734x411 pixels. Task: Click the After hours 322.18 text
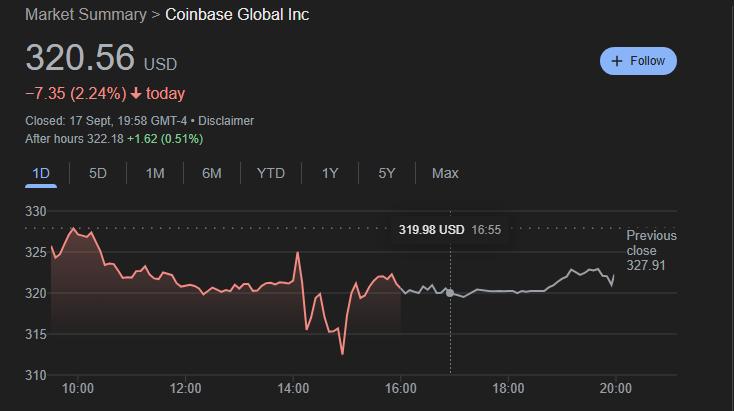click(x=74, y=139)
